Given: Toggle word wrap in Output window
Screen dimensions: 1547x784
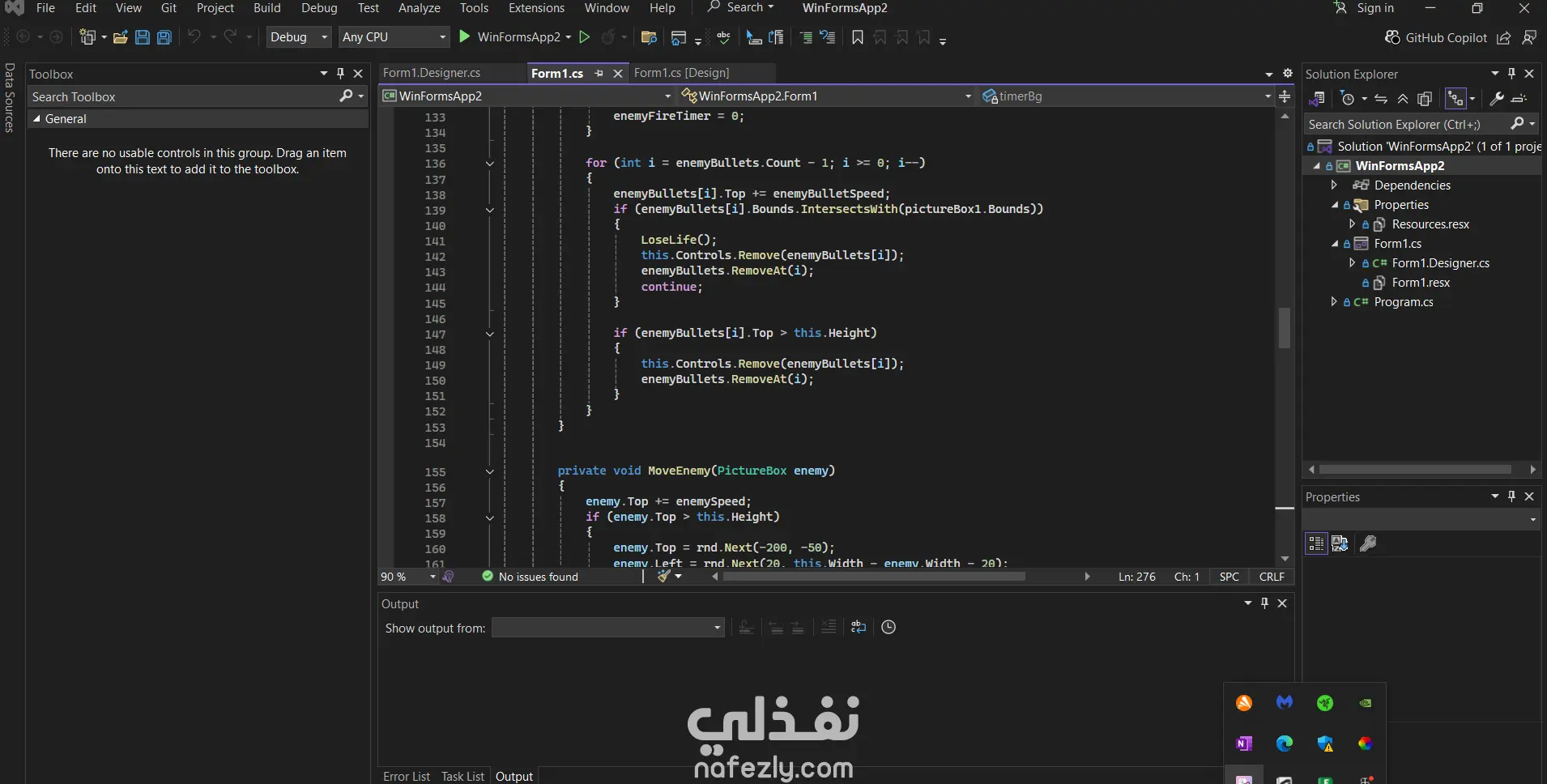Looking at the screenshot, I should click(859, 627).
